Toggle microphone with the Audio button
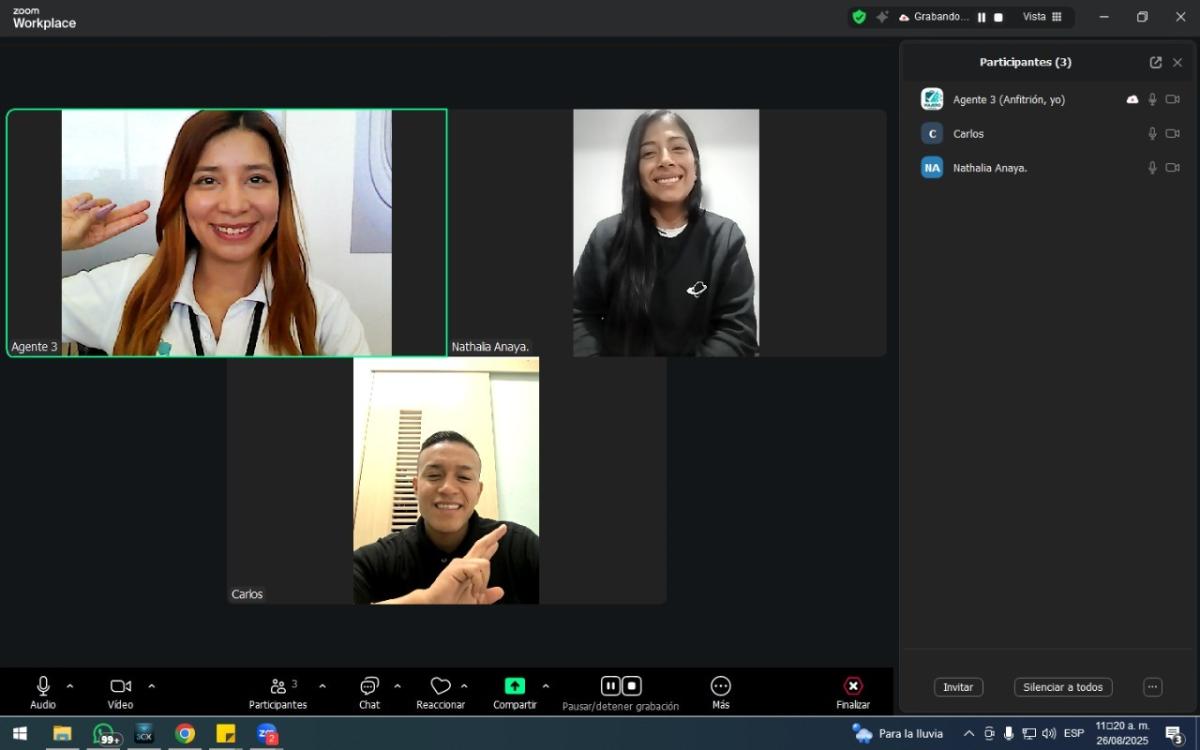 tap(43, 686)
